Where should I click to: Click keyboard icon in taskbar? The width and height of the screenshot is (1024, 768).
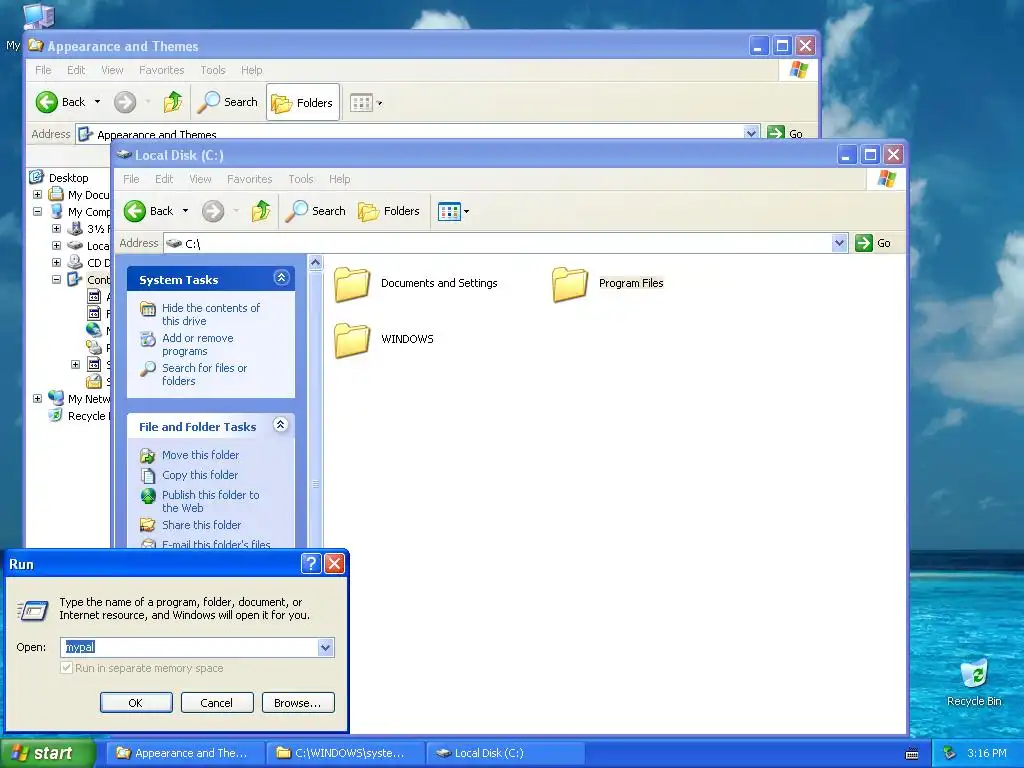pos(912,754)
